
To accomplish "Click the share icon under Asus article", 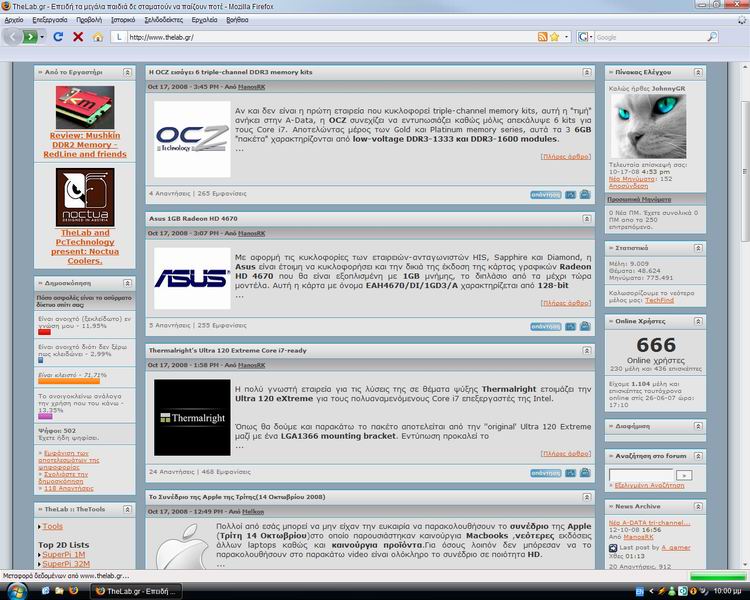I will point(570,326).
